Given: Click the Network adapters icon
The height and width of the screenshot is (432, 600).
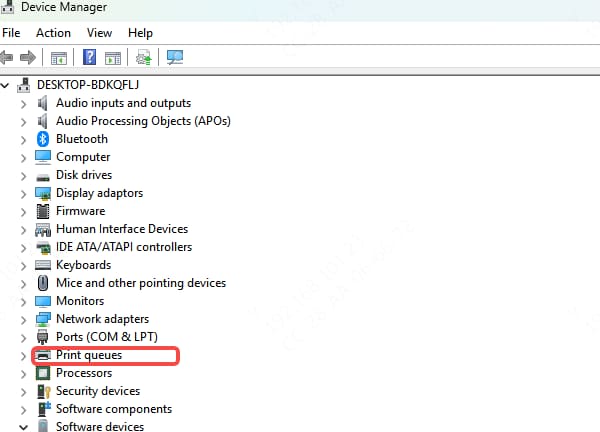Looking at the screenshot, I should [x=43, y=319].
